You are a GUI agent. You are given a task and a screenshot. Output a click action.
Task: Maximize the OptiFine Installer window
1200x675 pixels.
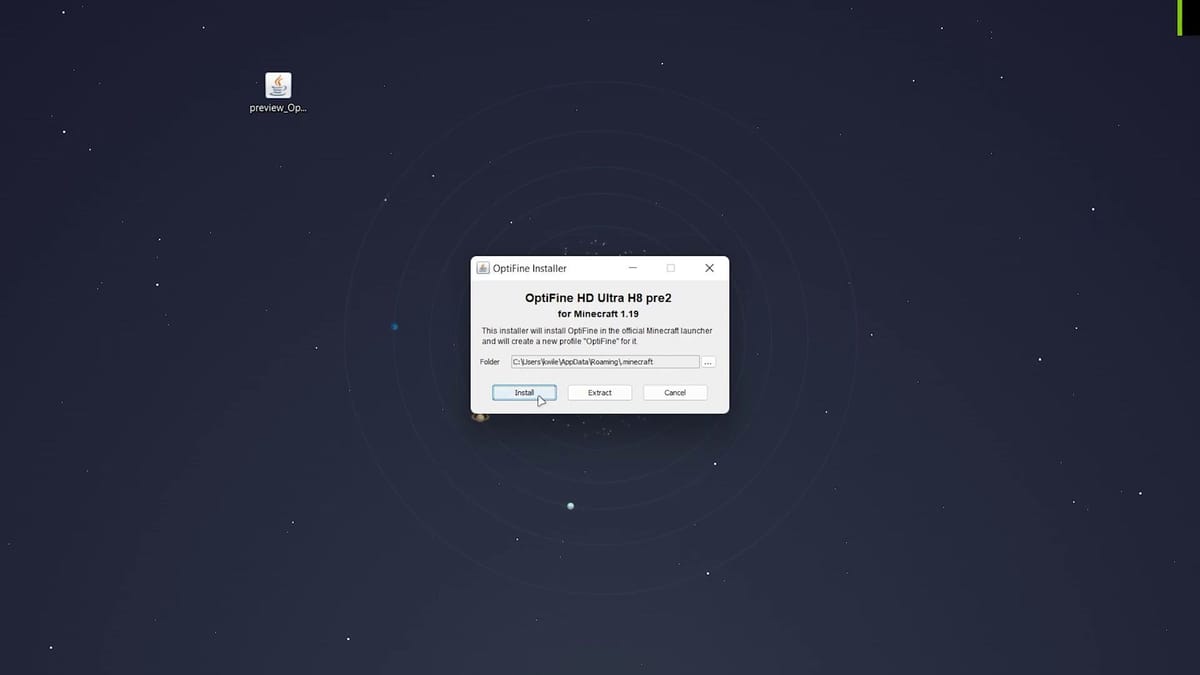tap(671, 268)
